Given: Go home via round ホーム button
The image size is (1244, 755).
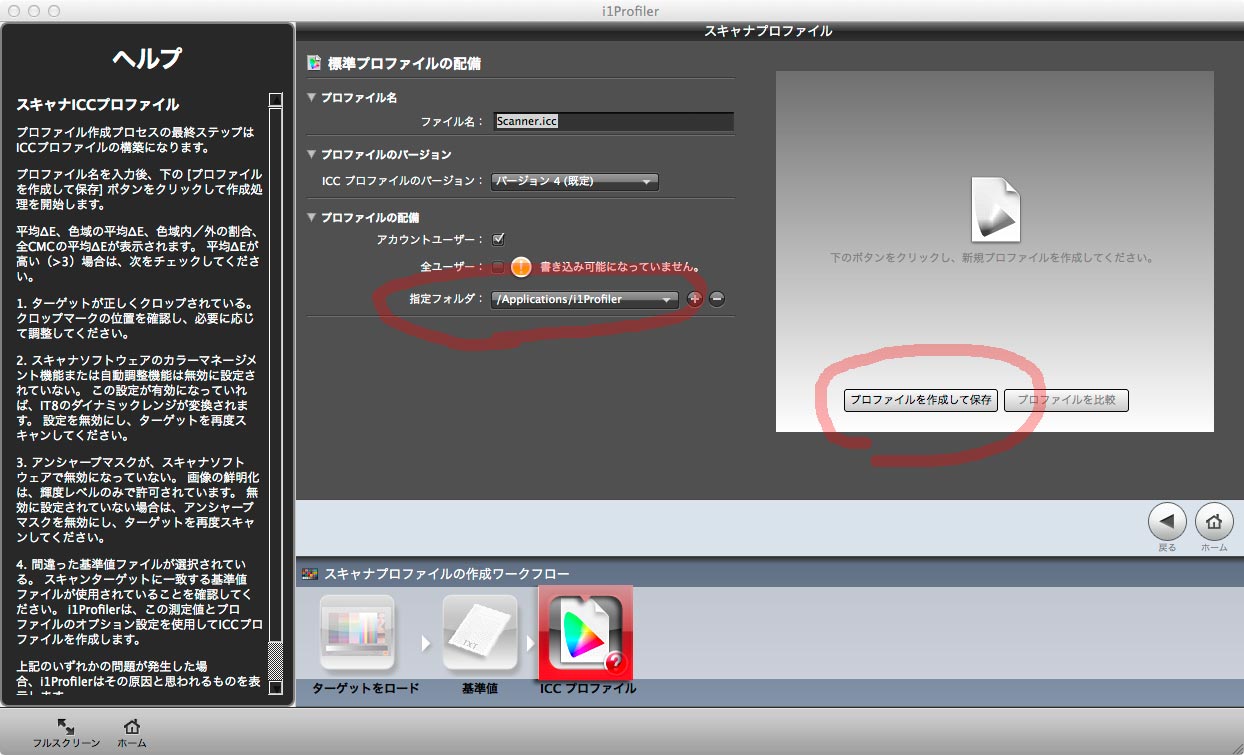Looking at the screenshot, I should pos(1214,521).
